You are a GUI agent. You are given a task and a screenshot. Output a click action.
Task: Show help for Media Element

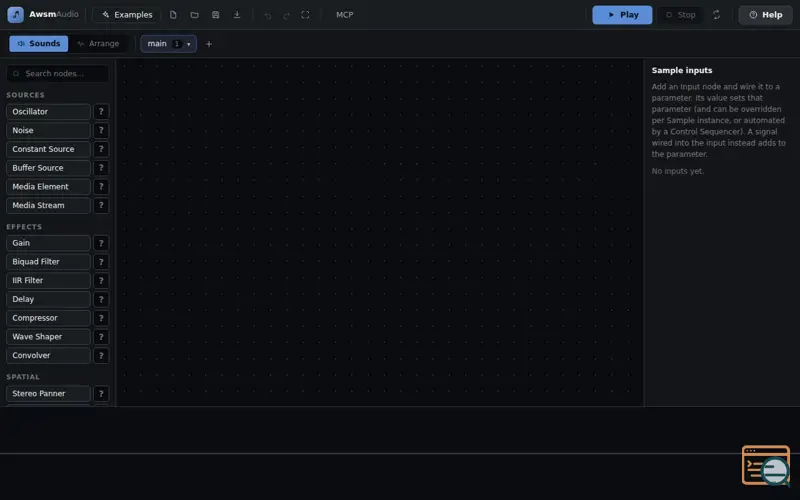(x=101, y=187)
